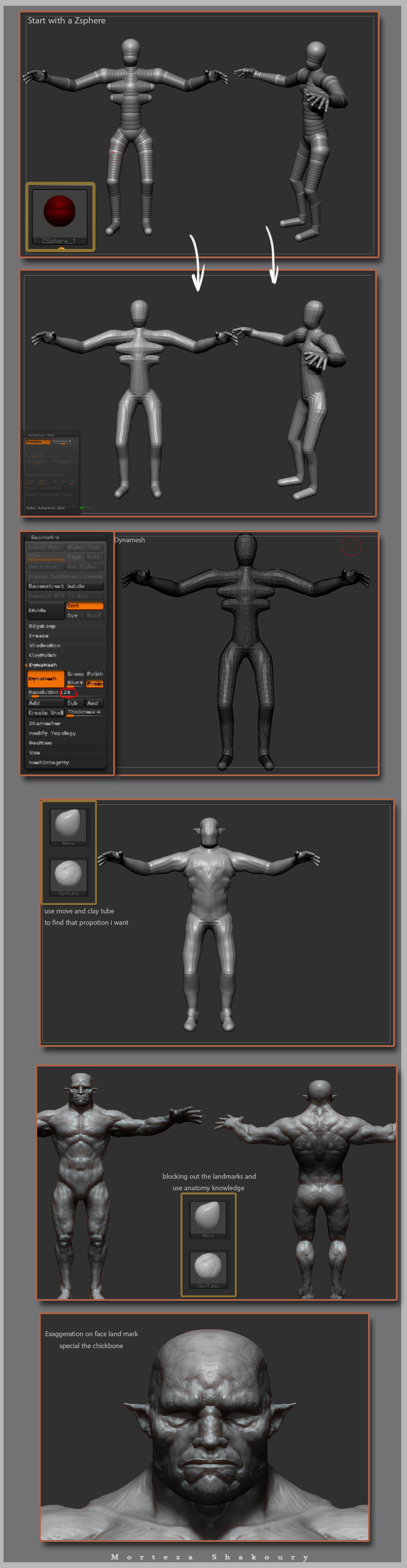Click the DynaMesh Sub button
This screenshot has height=1568, width=407.
pyautogui.click(x=75, y=703)
